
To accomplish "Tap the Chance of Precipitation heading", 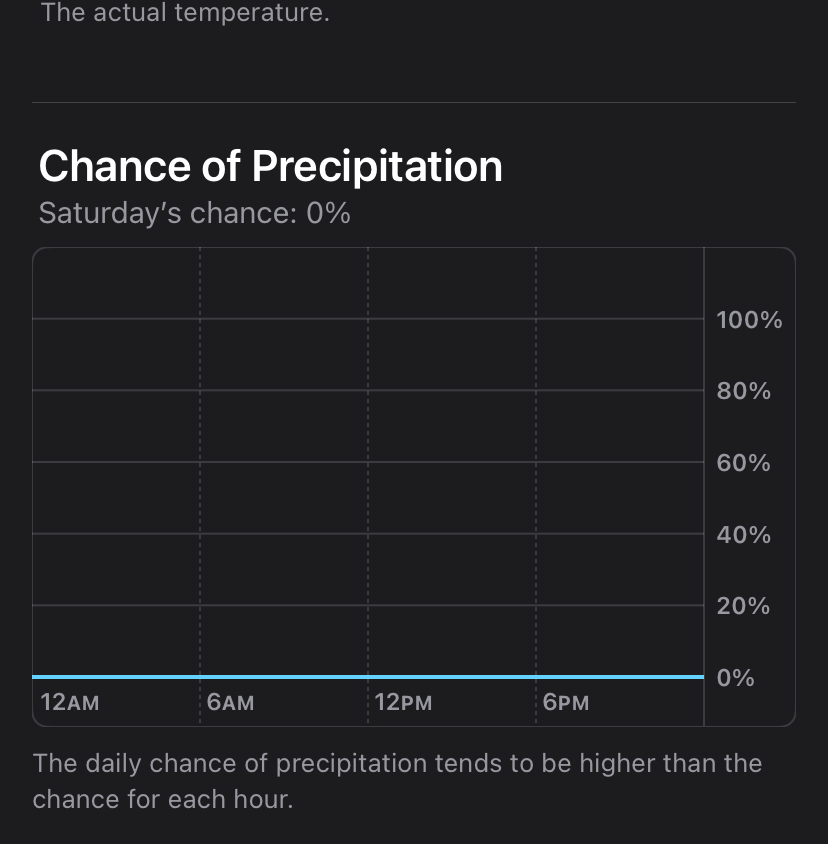I will (270, 166).
